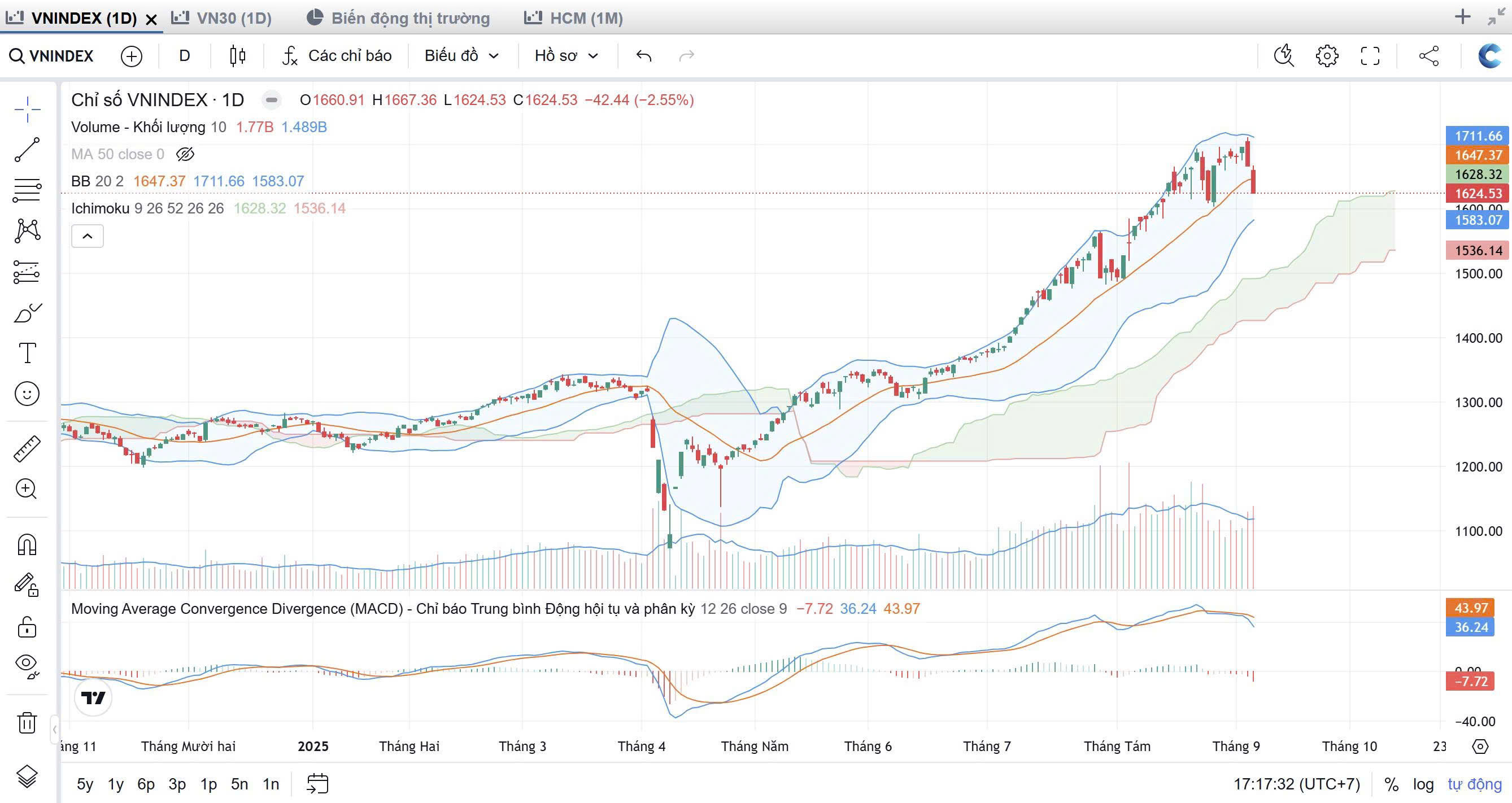Activate the magnet snap mode icon
The width and height of the screenshot is (1512, 803).
tap(27, 545)
